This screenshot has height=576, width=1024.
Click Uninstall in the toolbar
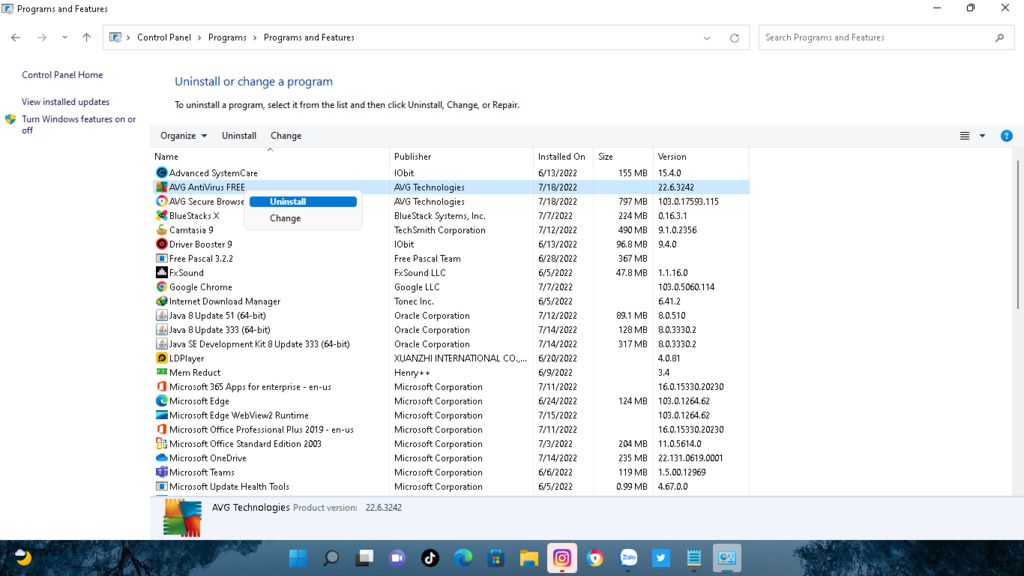[x=239, y=136]
